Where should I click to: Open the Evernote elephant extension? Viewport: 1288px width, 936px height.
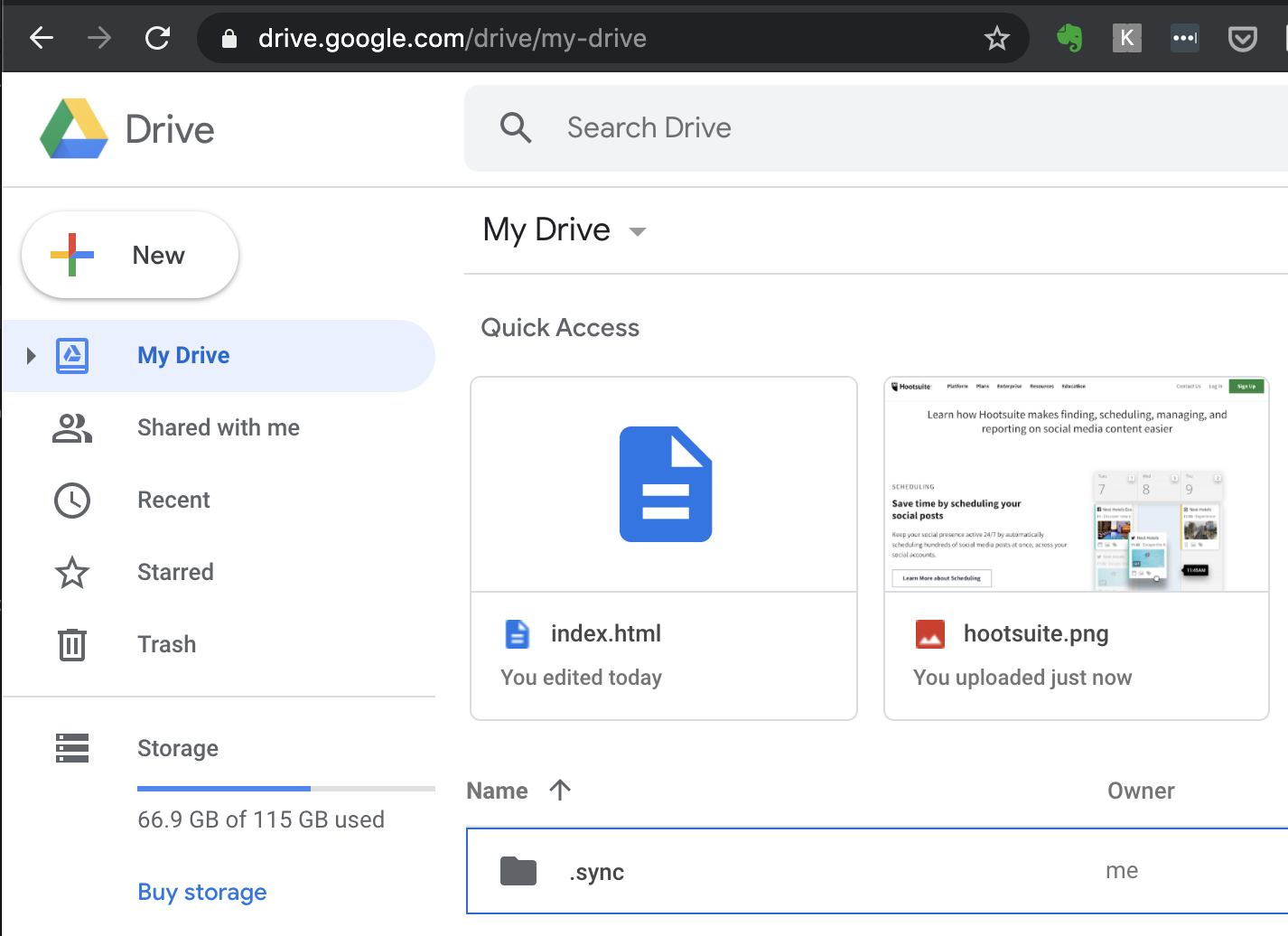point(1069,38)
